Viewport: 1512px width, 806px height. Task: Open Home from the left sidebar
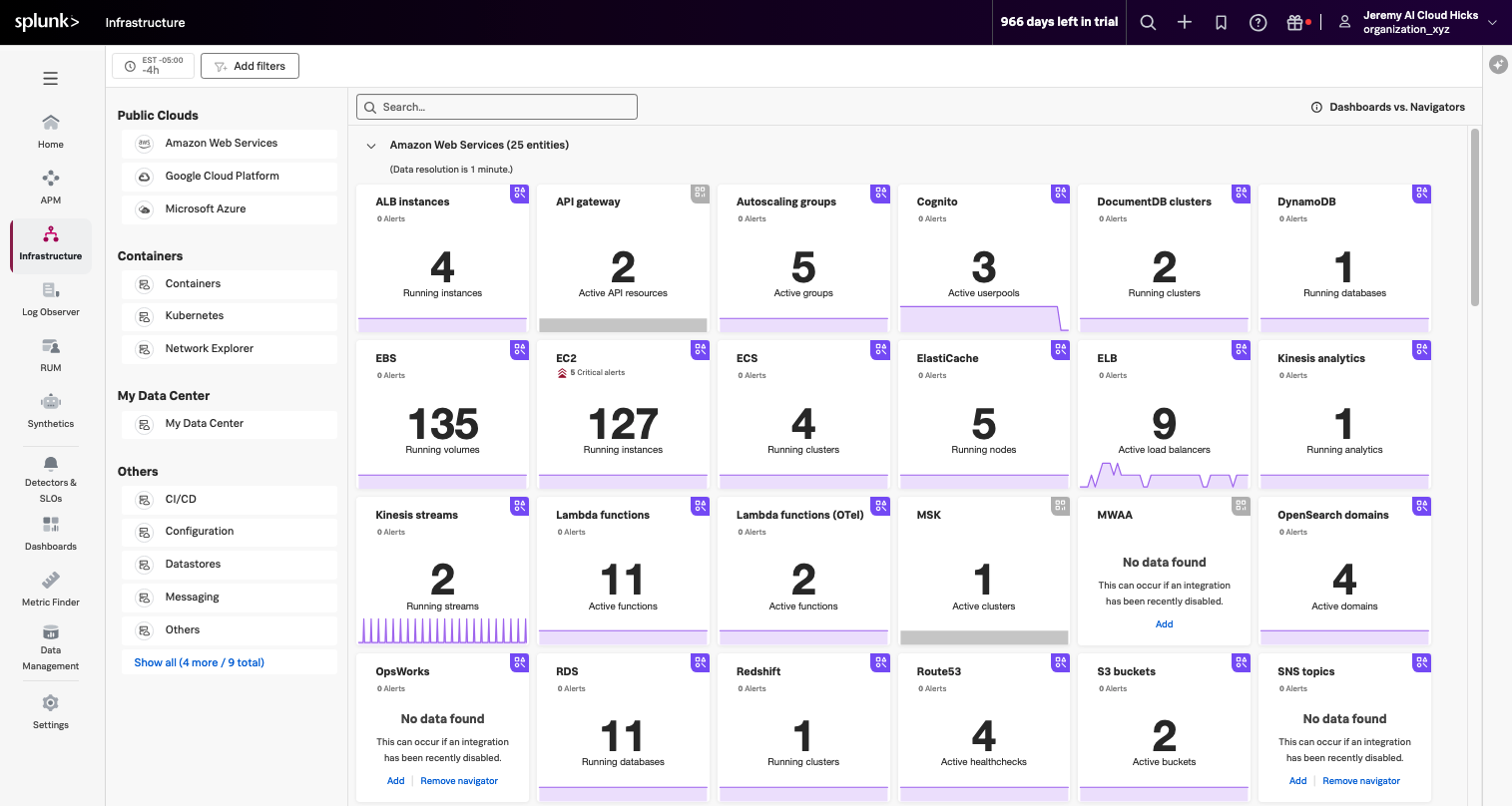tap(50, 130)
